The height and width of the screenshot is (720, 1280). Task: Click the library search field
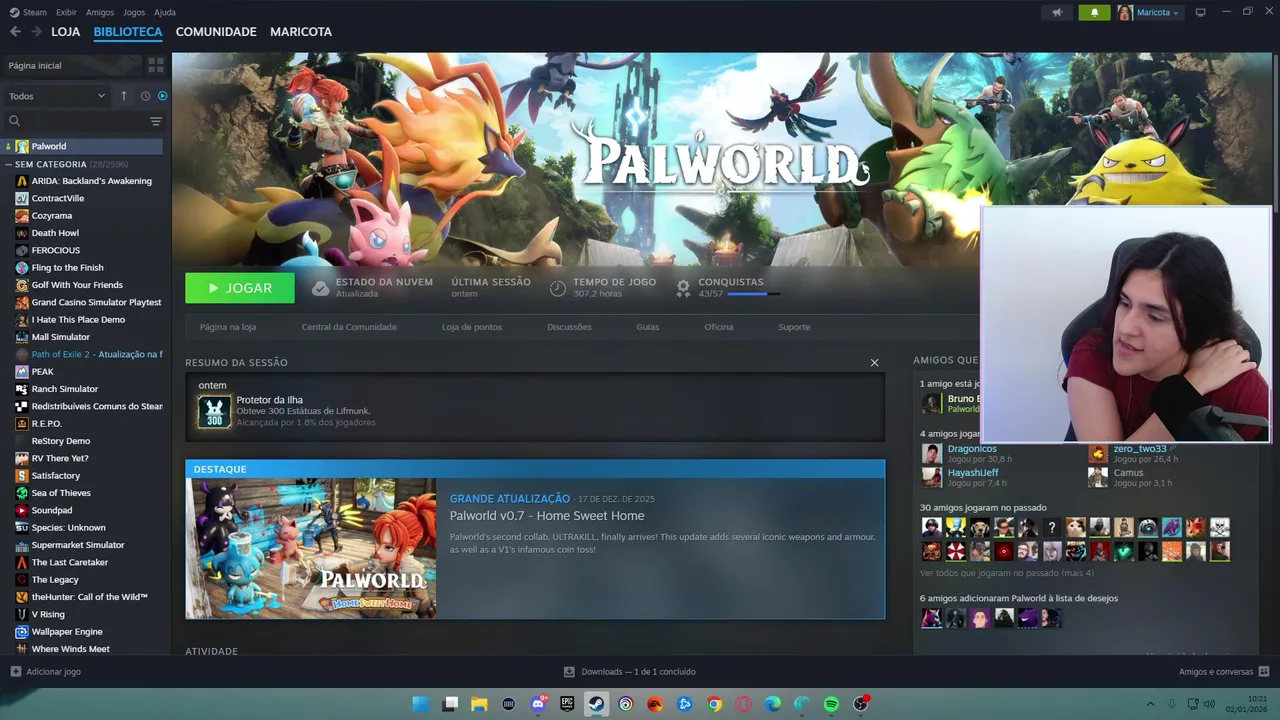pyautogui.click(x=75, y=121)
